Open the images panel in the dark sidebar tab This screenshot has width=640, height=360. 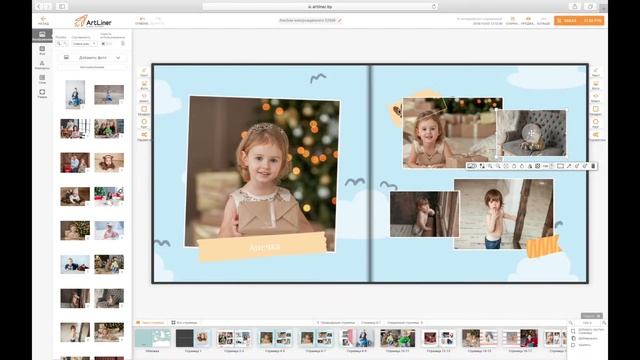(x=42, y=36)
